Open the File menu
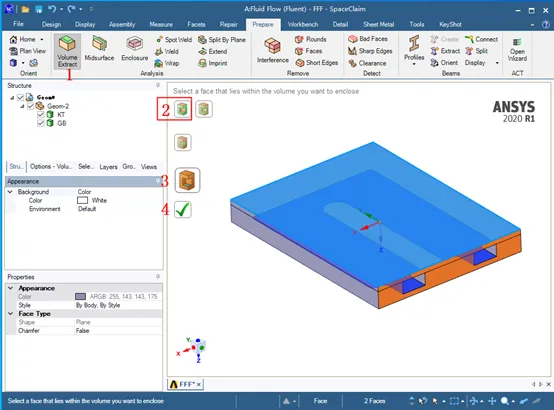Image resolution: width=554 pixels, height=410 pixels. coord(18,24)
